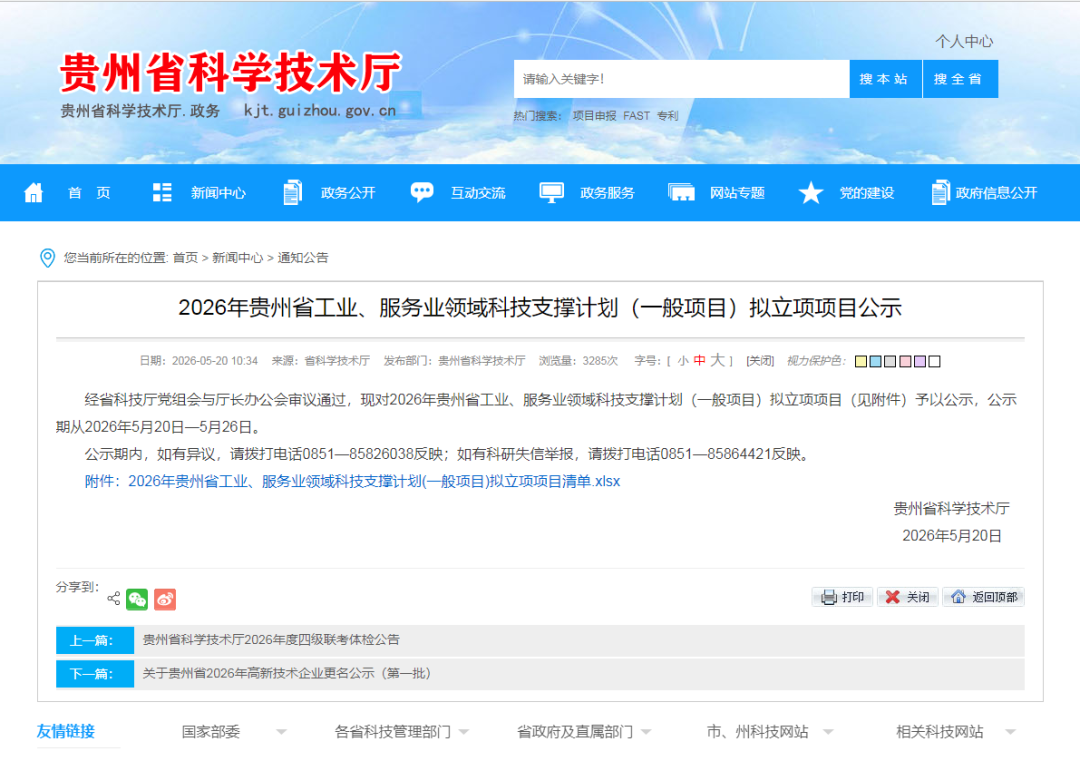
Task: Open 网站专题 menu item
Action: pyautogui.click(x=737, y=193)
